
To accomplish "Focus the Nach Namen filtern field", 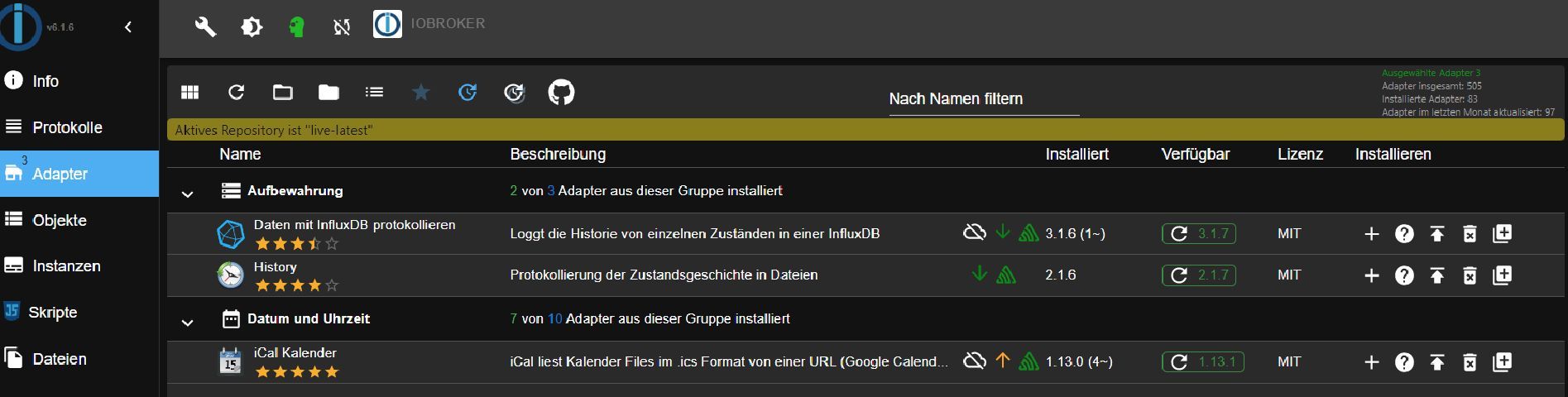I will (984, 99).
